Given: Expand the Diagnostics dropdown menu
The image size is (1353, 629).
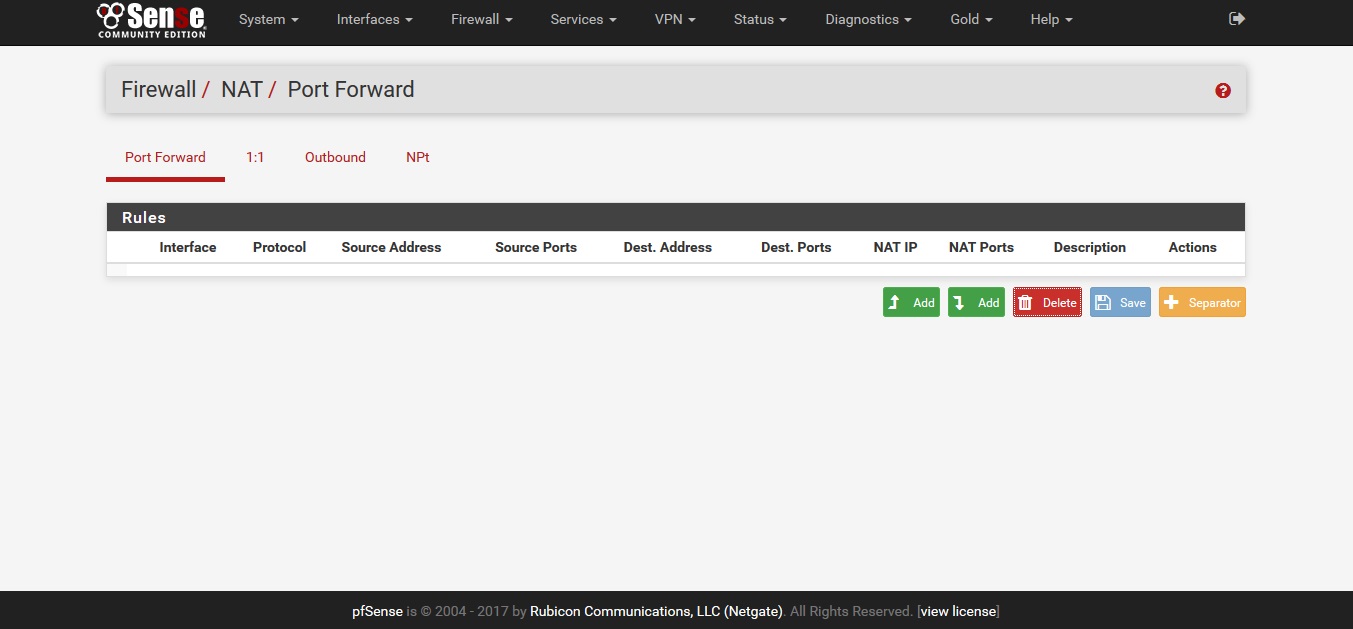Looking at the screenshot, I should tap(868, 20).
